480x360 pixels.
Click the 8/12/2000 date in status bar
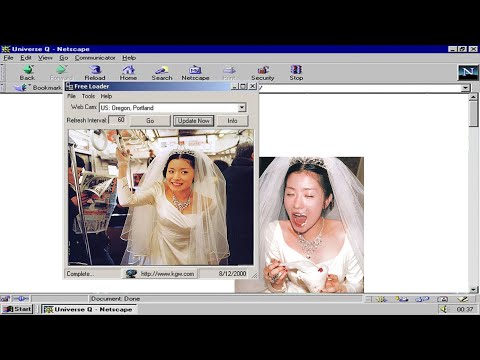point(232,274)
